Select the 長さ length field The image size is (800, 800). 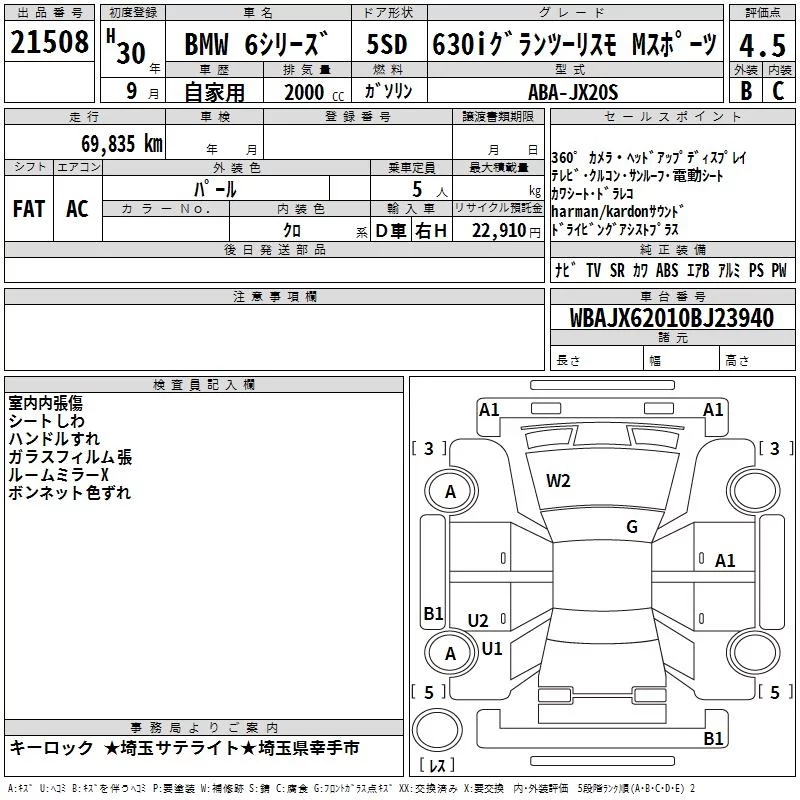pos(597,358)
